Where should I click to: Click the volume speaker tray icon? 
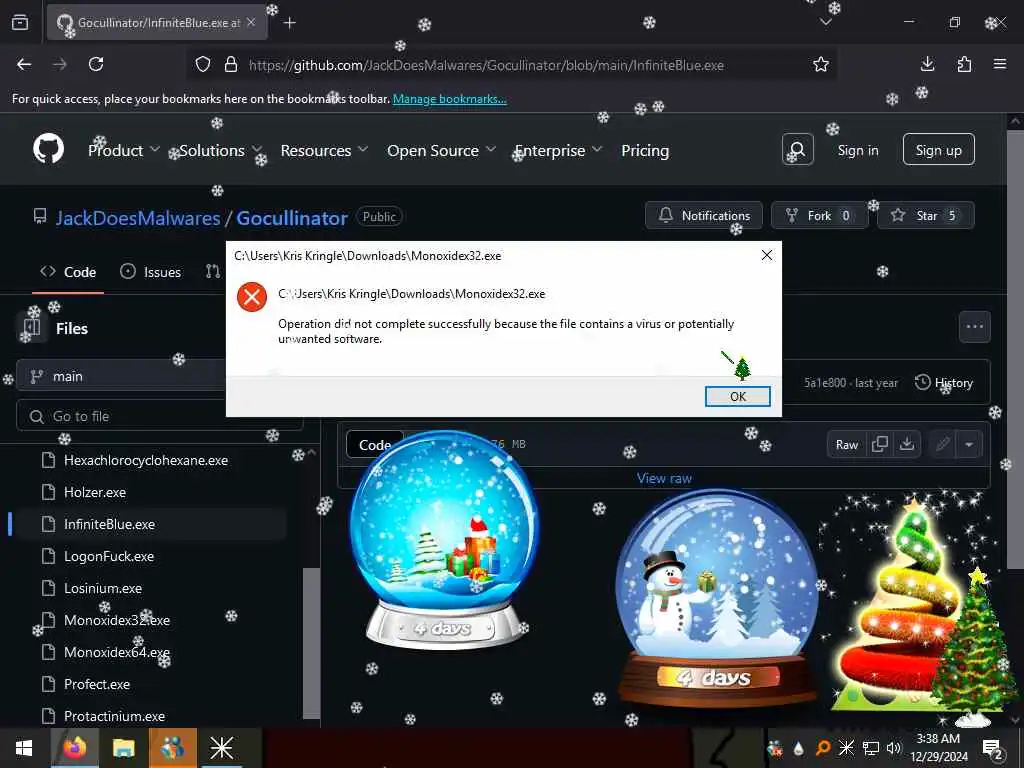click(x=894, y=748)
